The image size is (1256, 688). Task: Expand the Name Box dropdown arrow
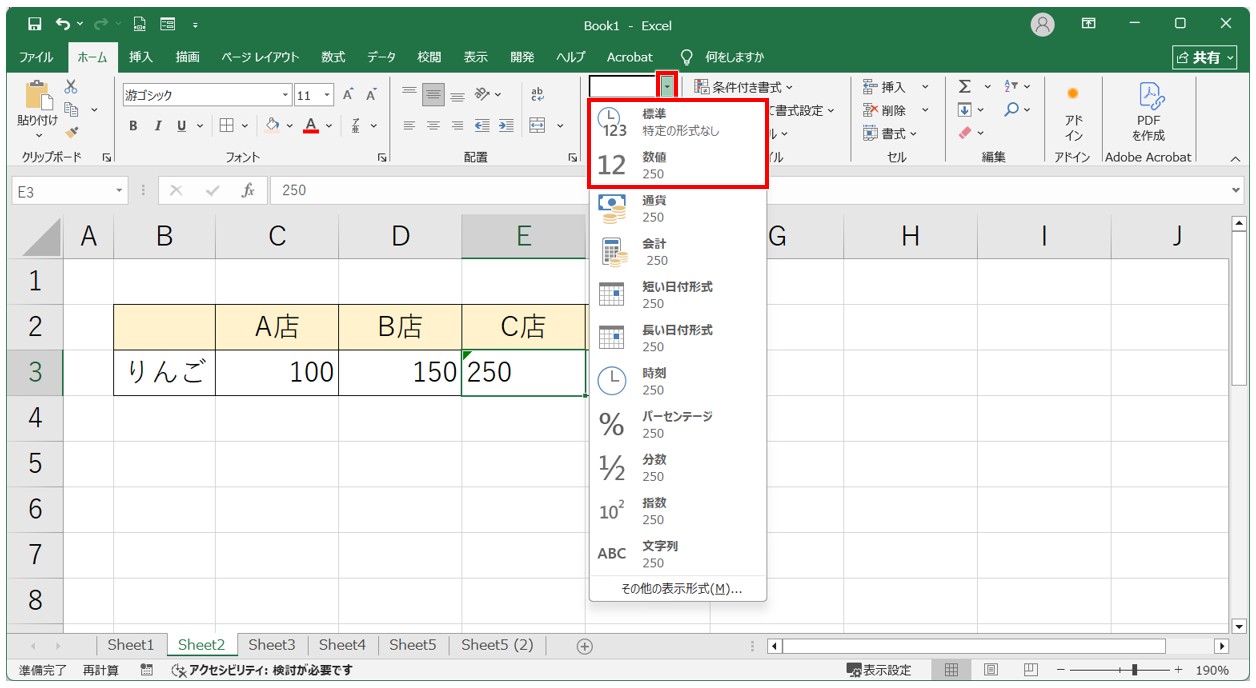click(x=120, y=190)
